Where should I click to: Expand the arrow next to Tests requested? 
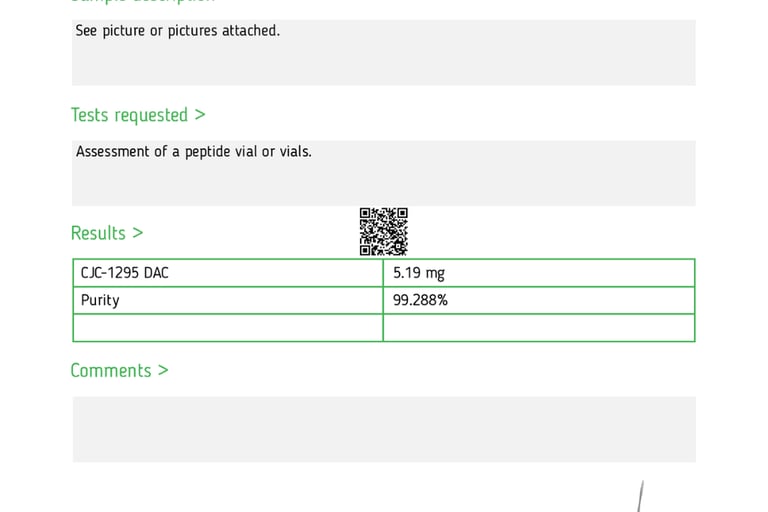pos(200,115)
